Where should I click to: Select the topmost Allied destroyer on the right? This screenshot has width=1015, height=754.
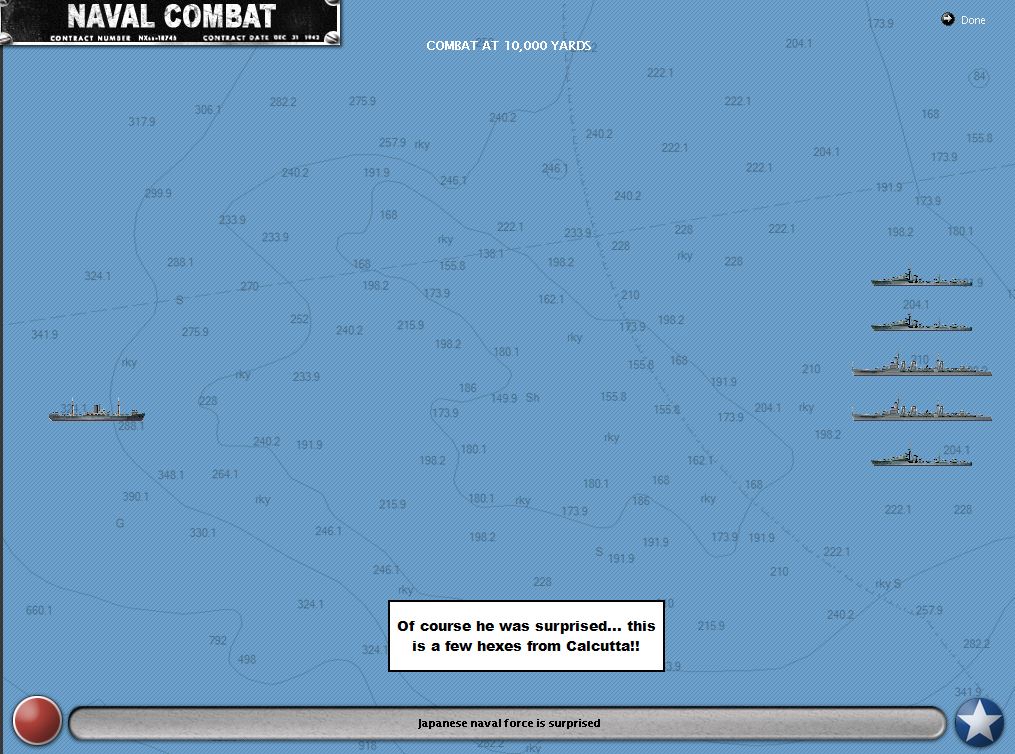[921, 278]
